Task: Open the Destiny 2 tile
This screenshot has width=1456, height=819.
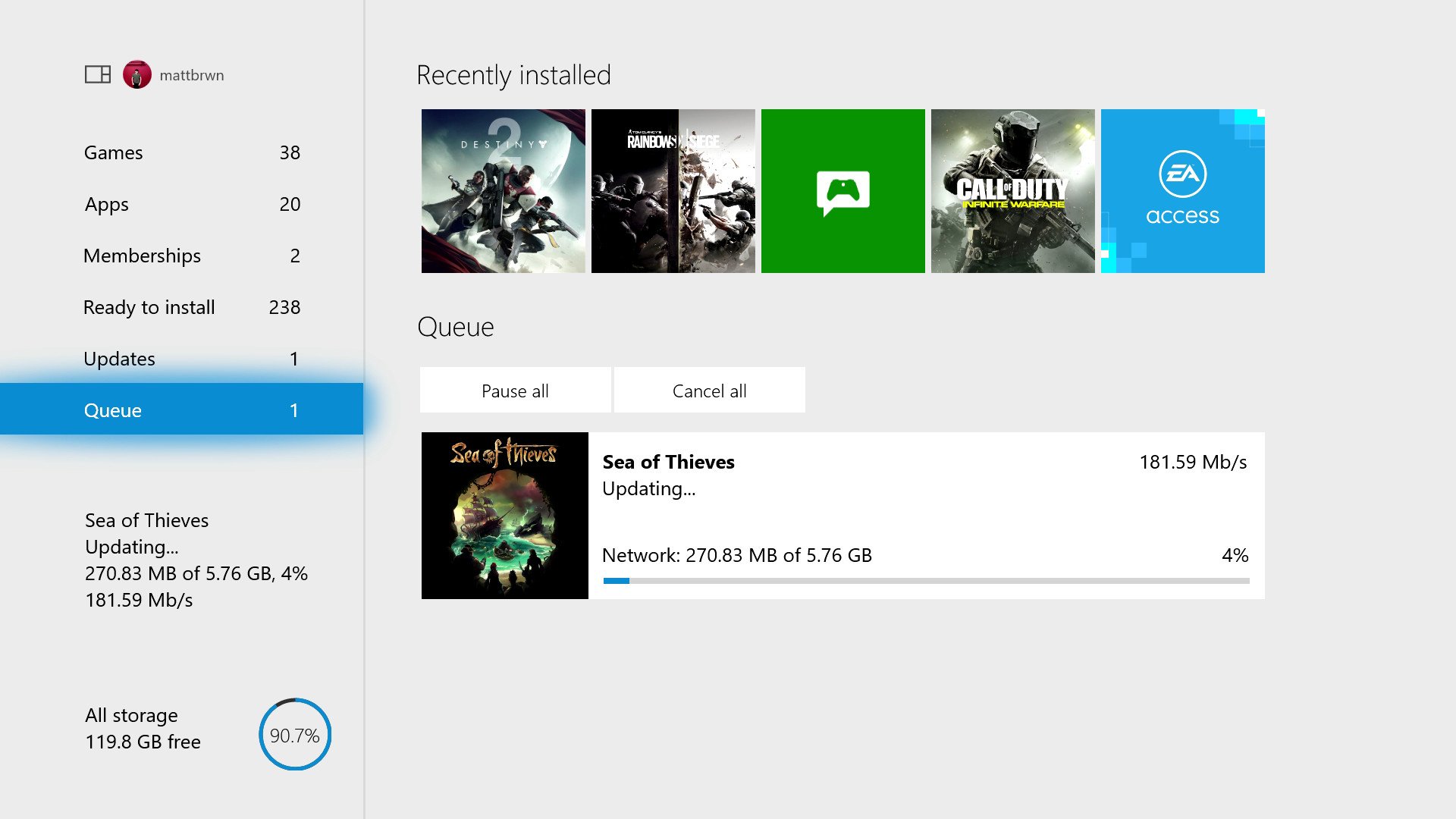Action: point(503,190)
